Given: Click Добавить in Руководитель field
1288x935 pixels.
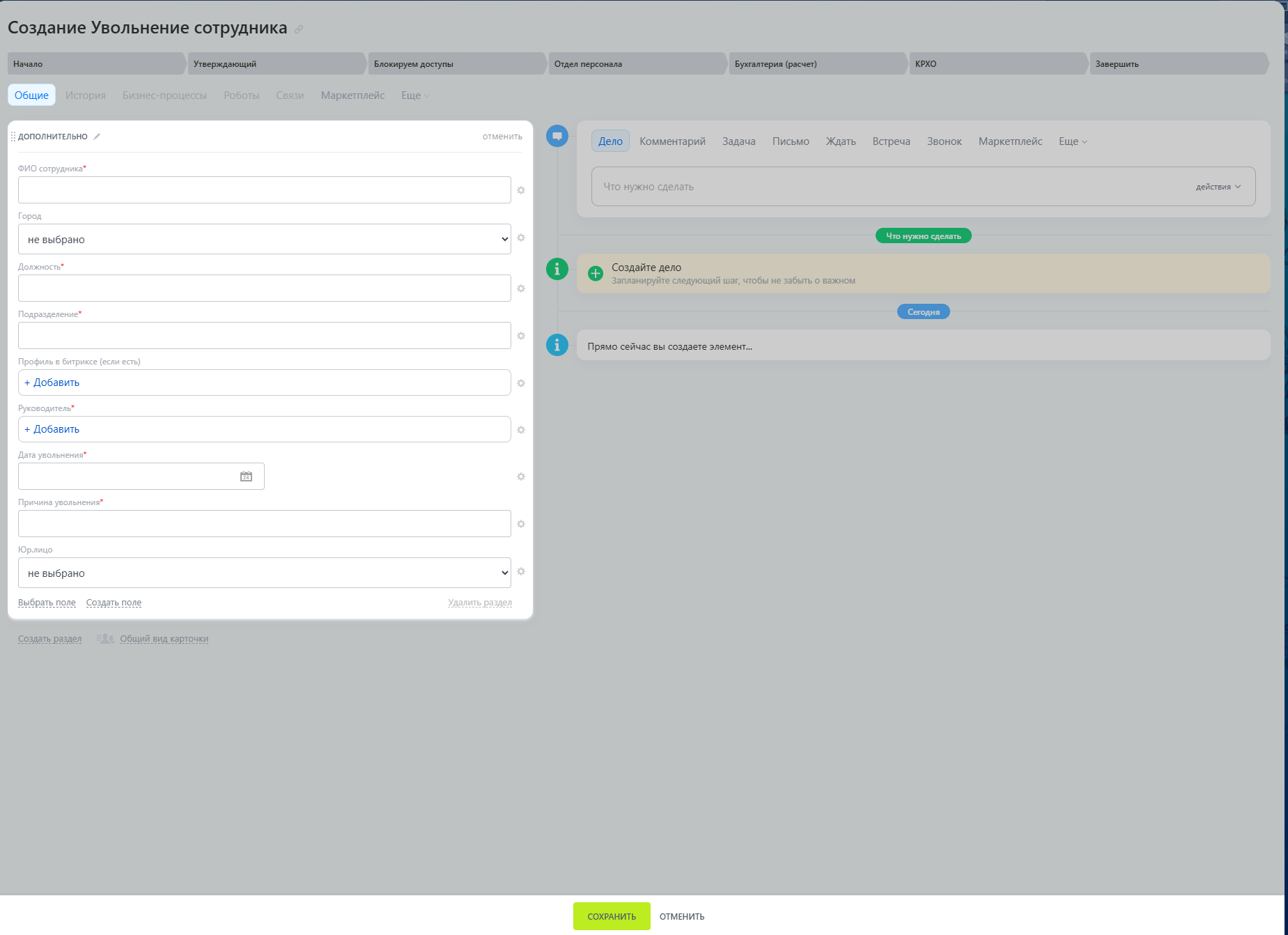Looking at the screenshot, I should (x=52, y=429).
